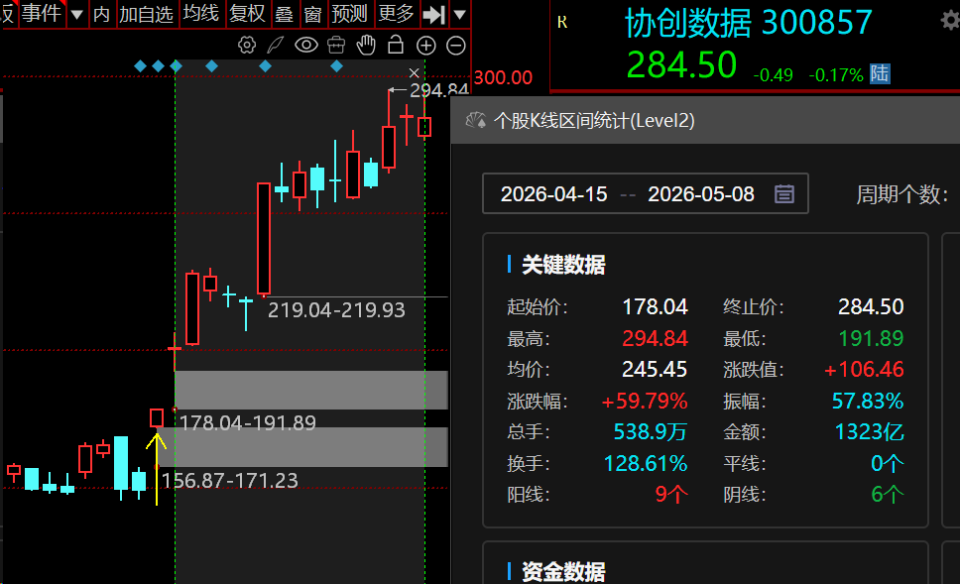Select the feather drawing tool icon
This screenshot has width=960, height=584.
pyautogui.click(x=276, y=45)
